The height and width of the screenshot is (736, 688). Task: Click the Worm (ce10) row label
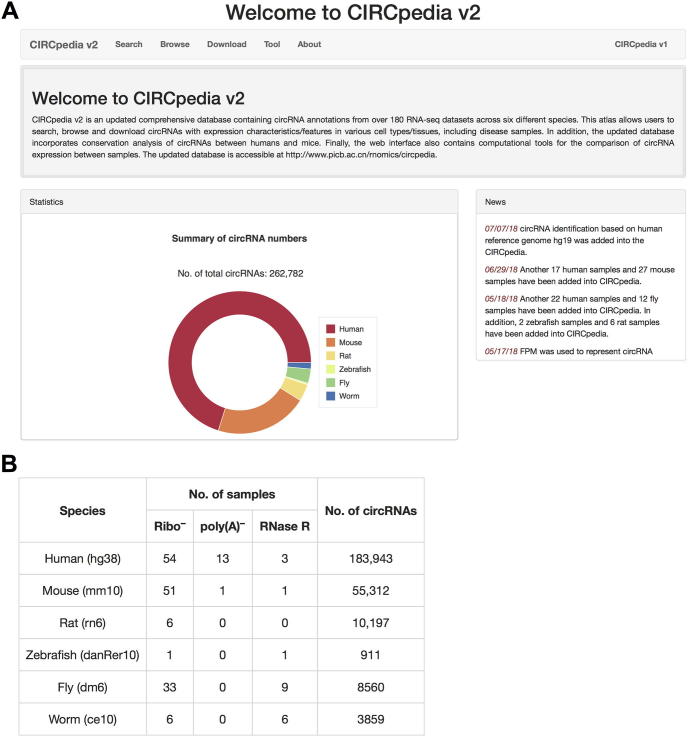(83, 719)
